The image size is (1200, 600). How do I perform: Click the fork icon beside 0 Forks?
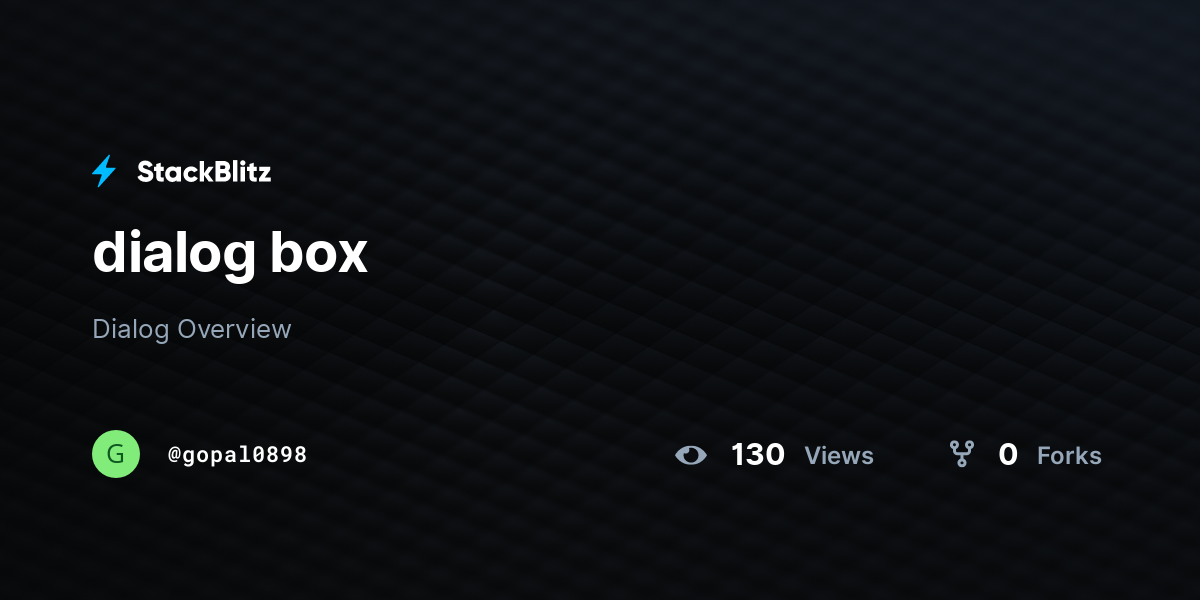click(961, 454)
